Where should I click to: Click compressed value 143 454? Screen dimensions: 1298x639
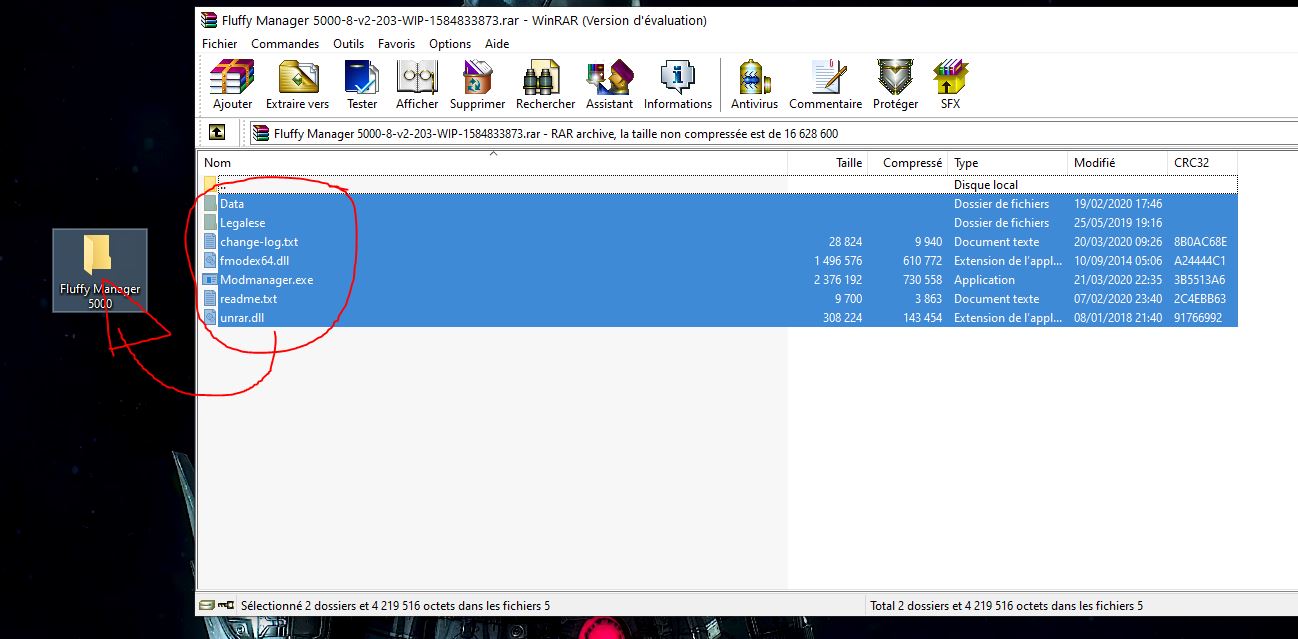point(922,318)
